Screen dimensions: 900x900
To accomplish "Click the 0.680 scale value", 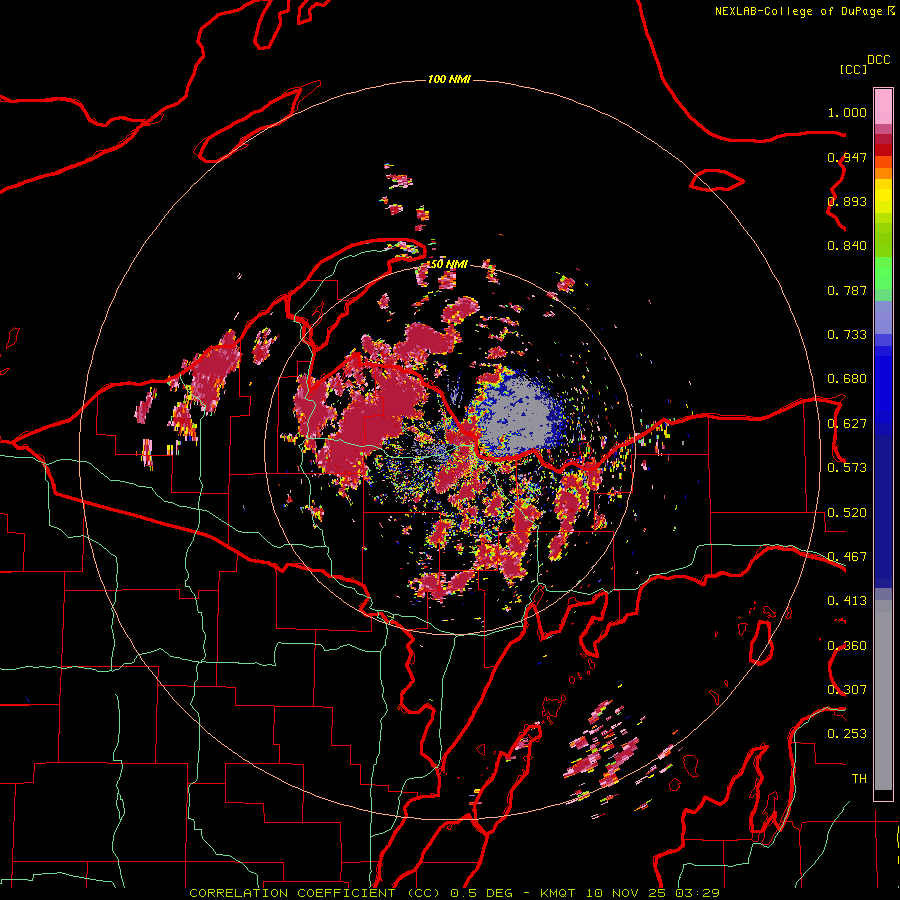I will coord(847,379).
